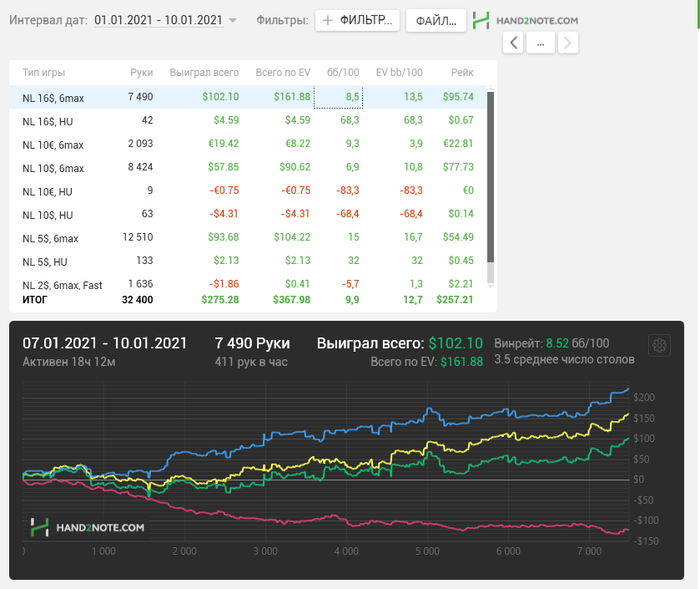Click the 4 000 hands axis label
This screenshot has width=700, height=589.
pyautogui.click(x=346, y=551)
